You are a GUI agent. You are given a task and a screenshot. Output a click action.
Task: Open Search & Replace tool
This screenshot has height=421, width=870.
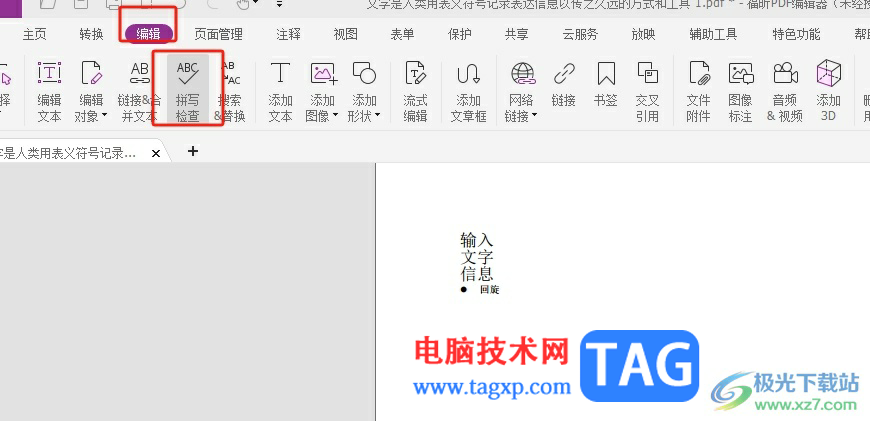(230, 92)
